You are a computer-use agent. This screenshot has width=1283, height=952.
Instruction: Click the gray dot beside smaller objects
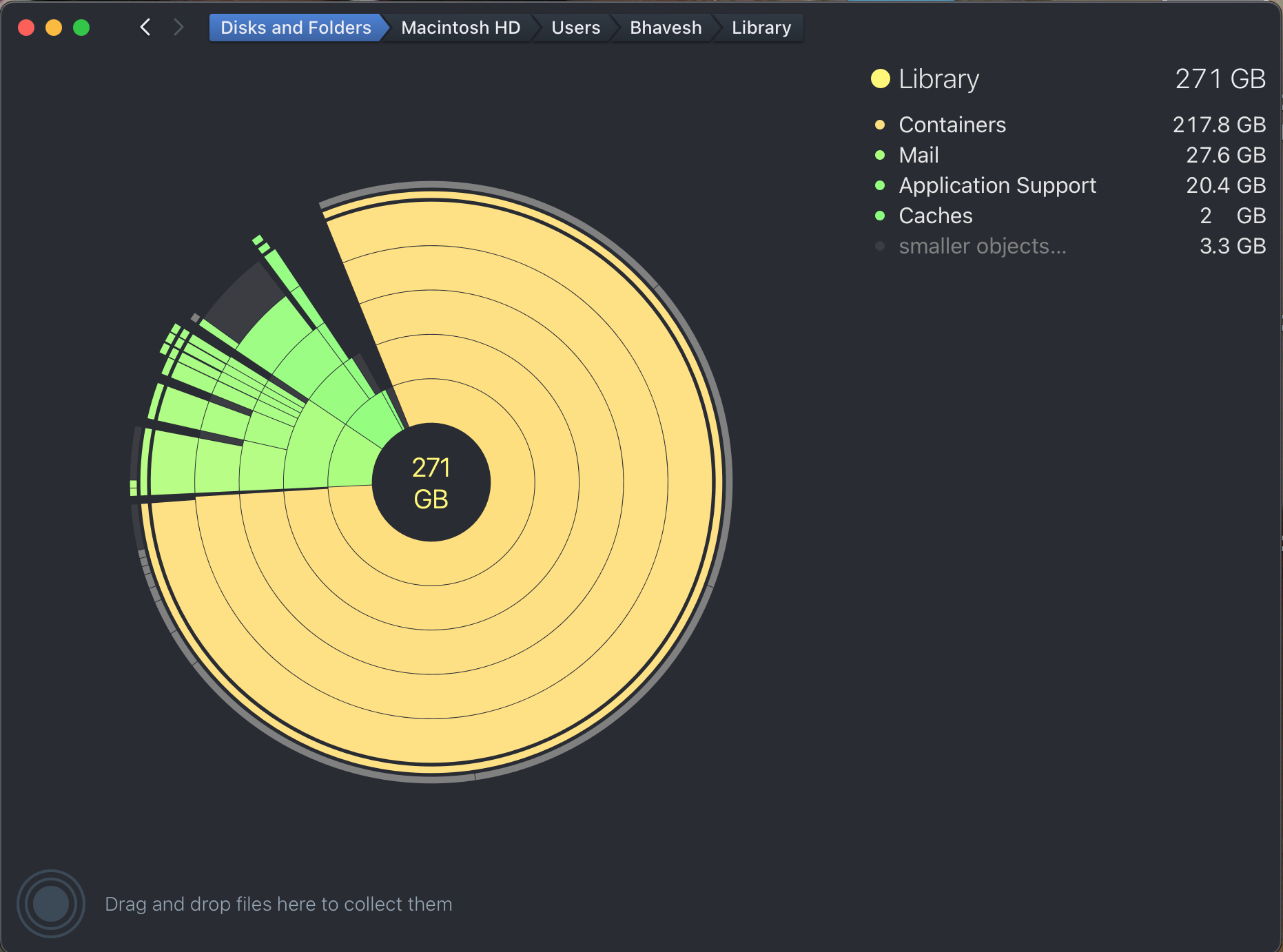click(880, 246)
